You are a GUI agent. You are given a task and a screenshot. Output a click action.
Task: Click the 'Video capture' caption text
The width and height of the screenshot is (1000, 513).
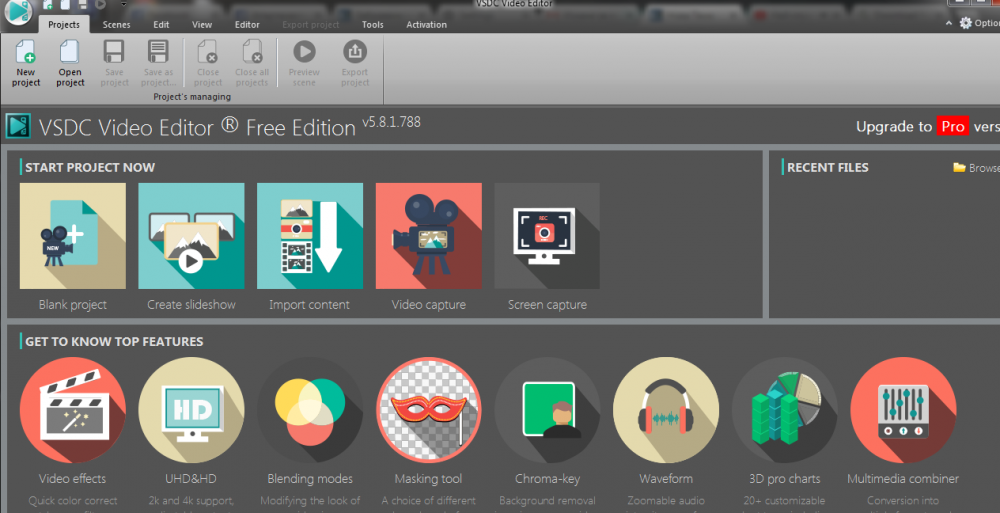pos(429,305)
